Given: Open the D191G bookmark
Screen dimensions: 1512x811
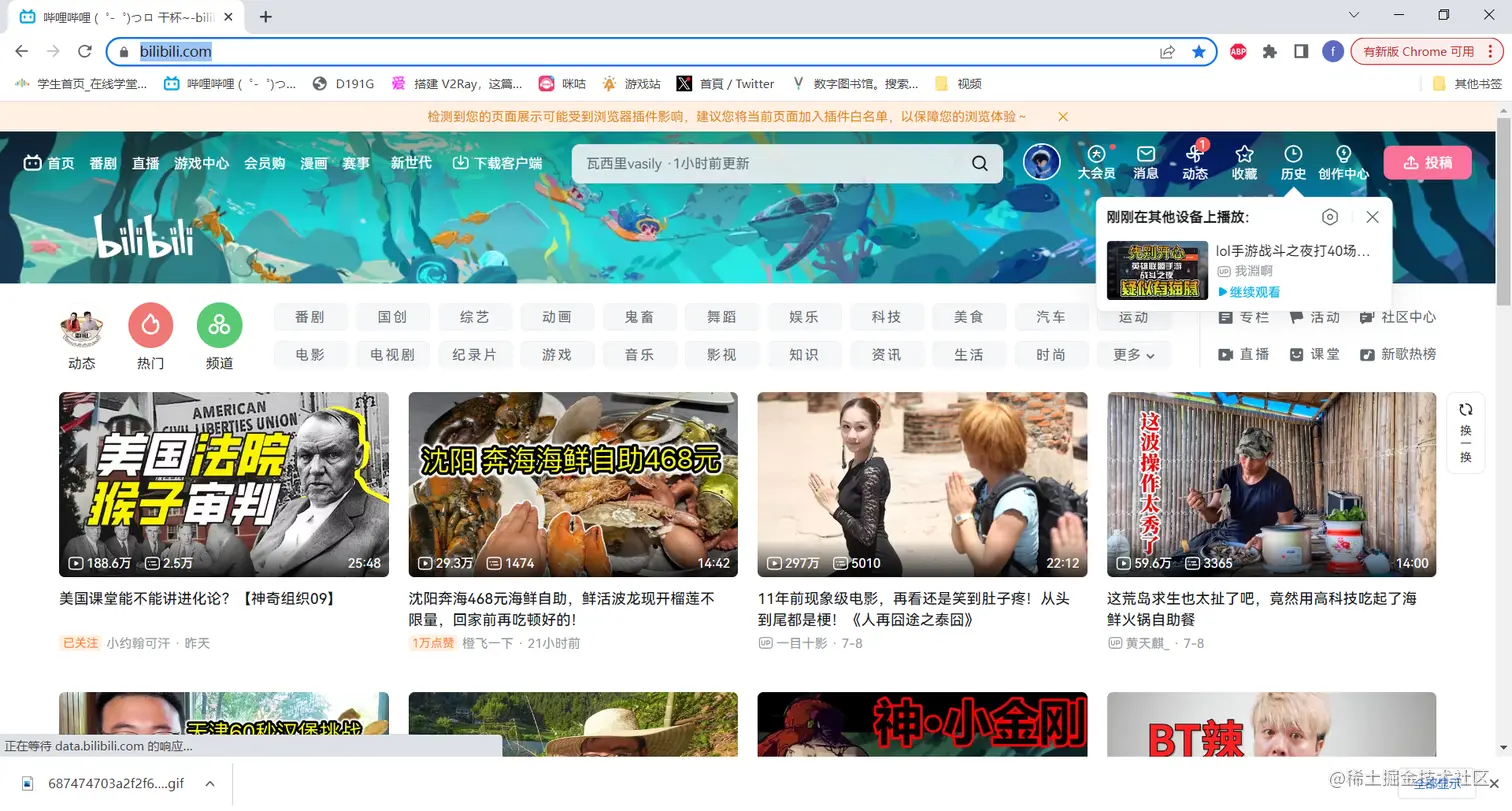Looking at the screenshot, I should (343, 84).
